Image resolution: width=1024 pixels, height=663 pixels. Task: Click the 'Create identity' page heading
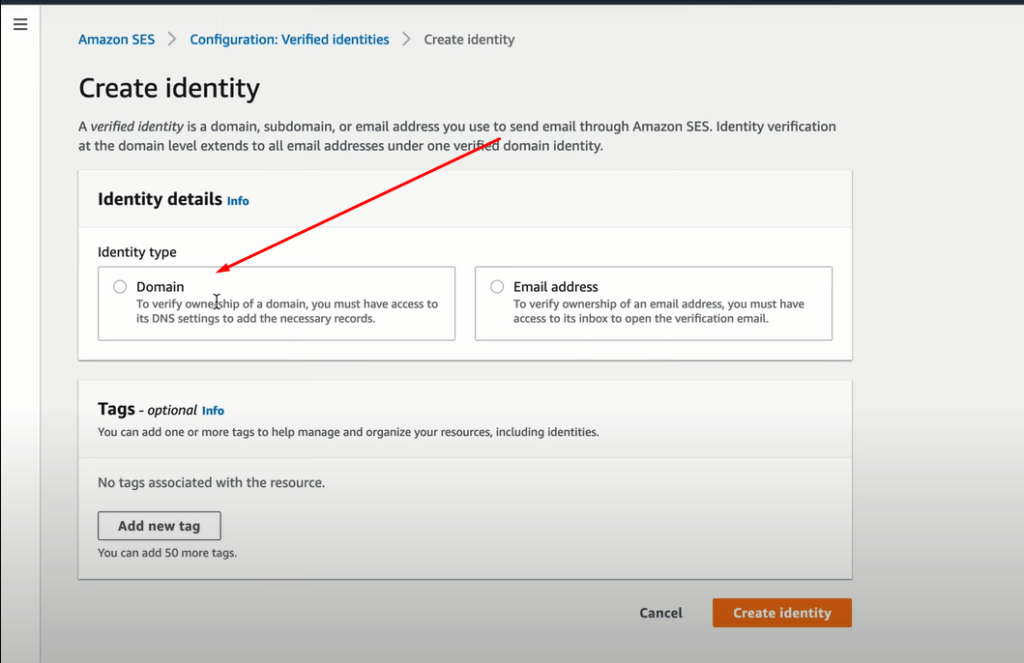[169, 88]
